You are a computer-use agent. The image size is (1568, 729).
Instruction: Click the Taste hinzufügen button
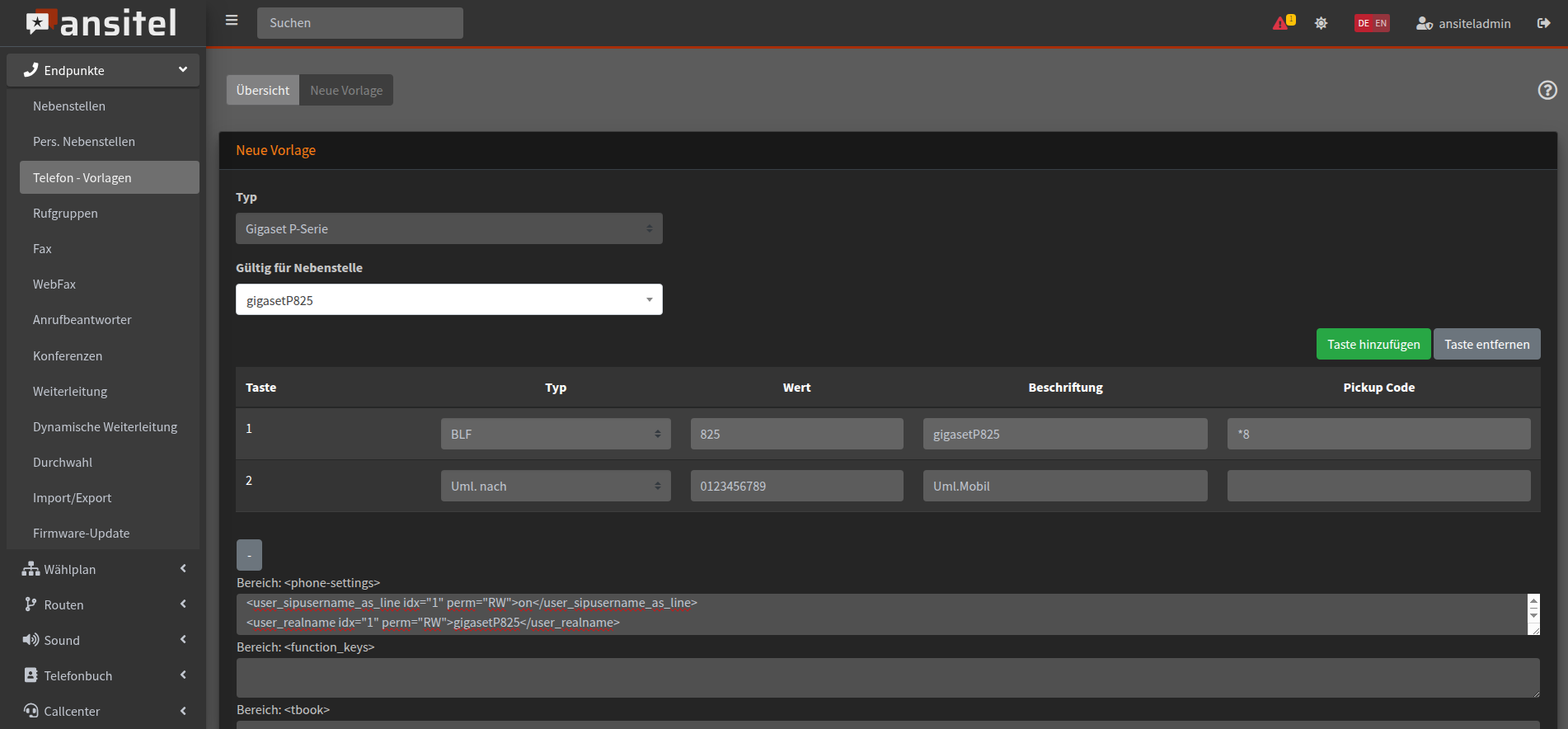(x=1373, y=344)
